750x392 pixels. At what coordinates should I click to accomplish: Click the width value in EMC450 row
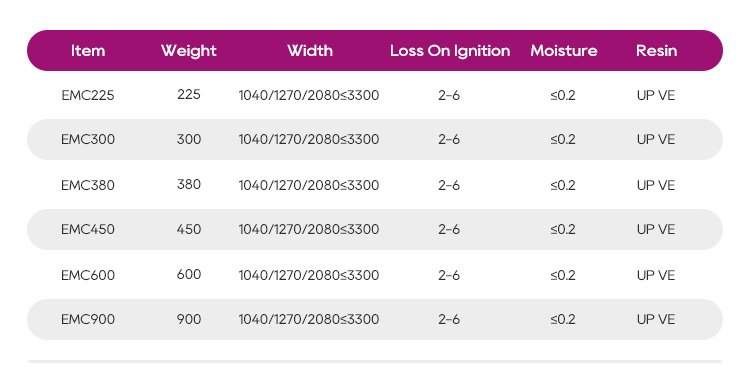(x=309, y=229)
